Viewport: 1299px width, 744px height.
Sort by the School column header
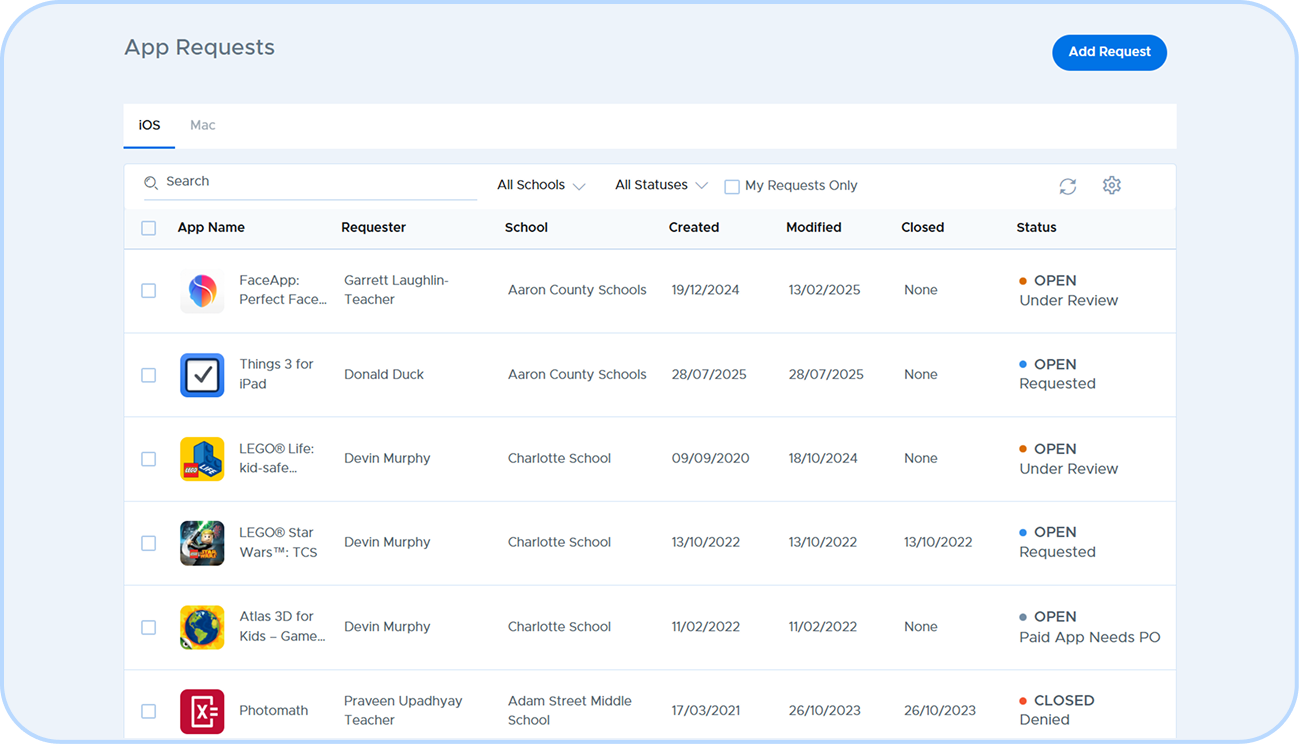pos(526,227)
